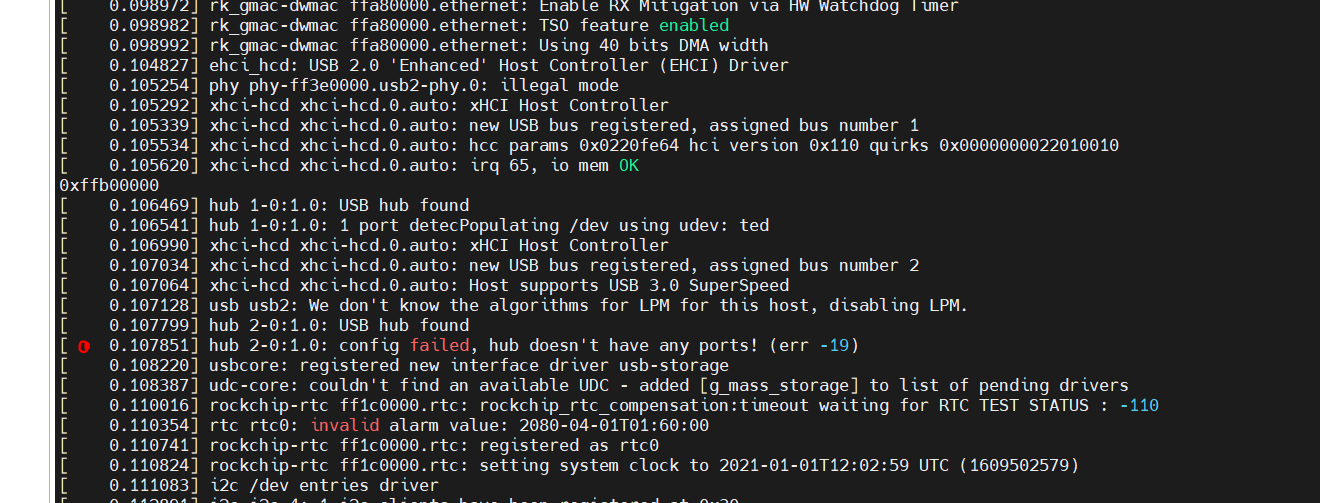Click the '0xffb00000' address line

tap(109, 185)
